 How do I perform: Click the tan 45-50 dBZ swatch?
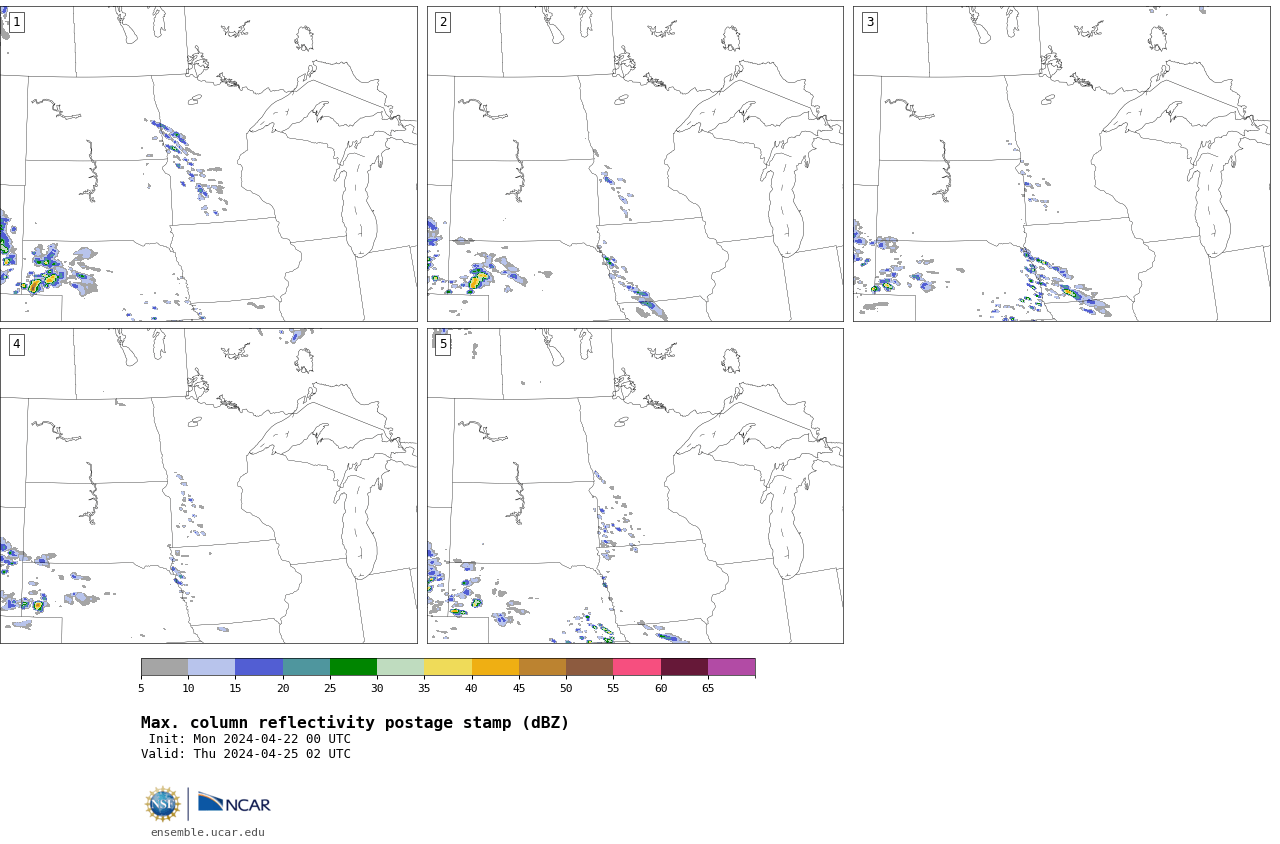[542, 667]
